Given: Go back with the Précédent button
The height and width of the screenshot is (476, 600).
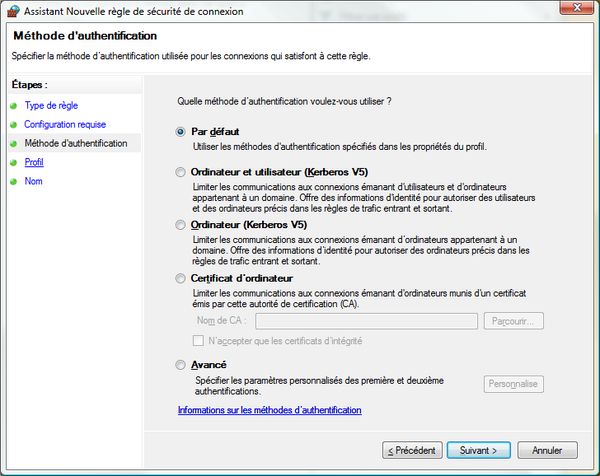Looking at the screenshot, I should click(411, 449).
